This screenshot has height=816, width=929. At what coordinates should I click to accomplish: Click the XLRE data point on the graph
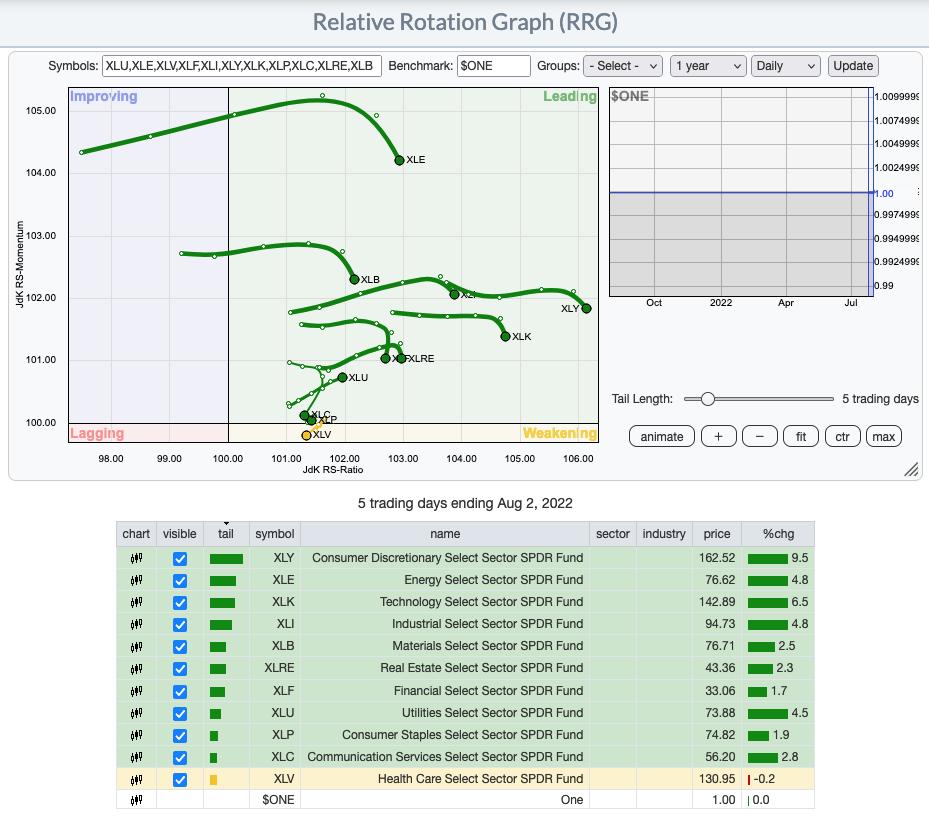pos(401,359)
